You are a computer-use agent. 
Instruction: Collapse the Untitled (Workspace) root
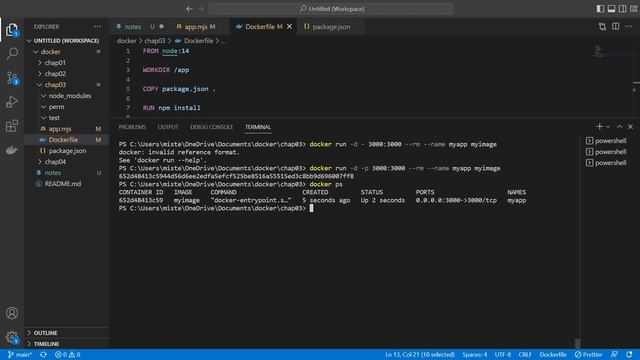67,41
